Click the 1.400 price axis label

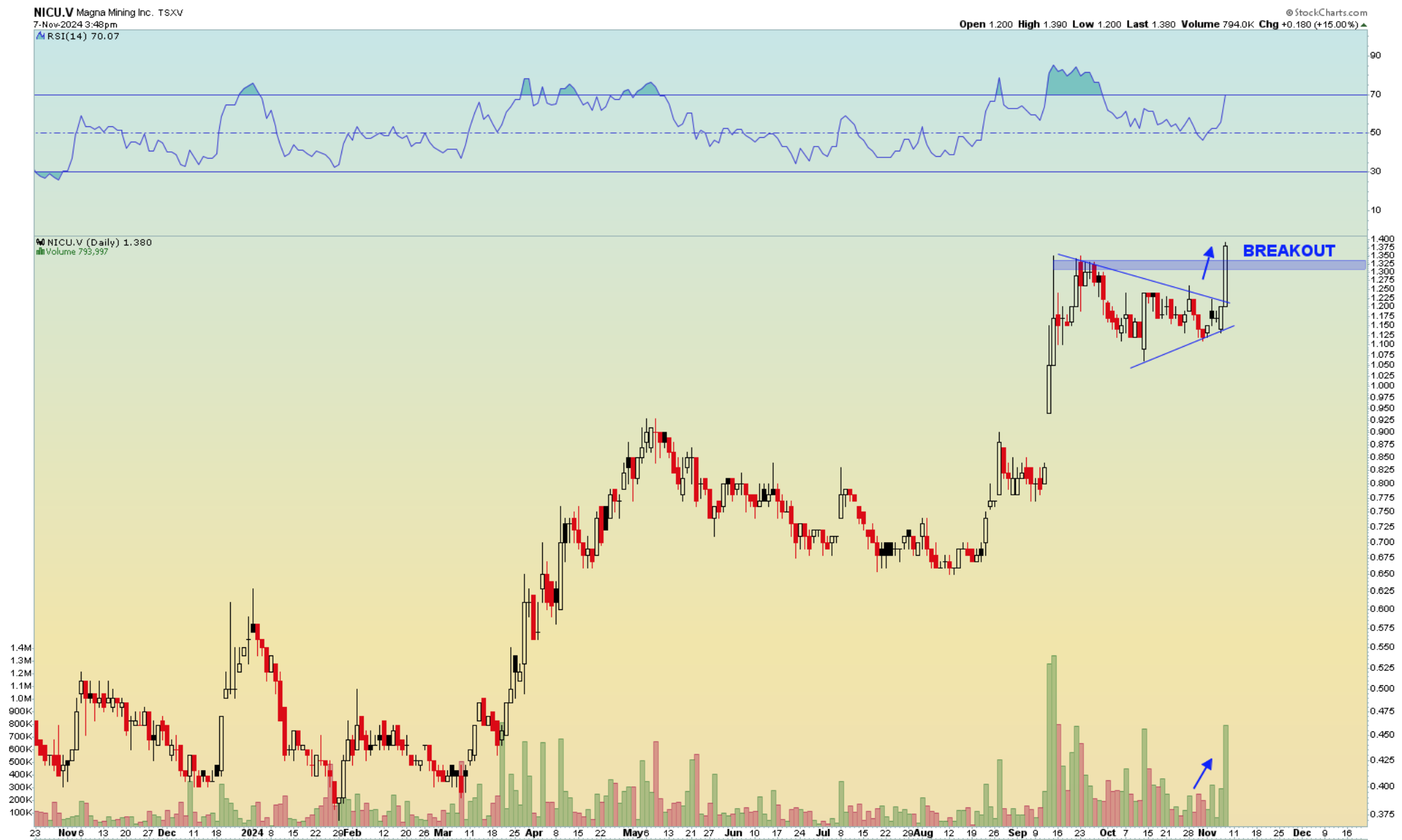click(1382, 239)
